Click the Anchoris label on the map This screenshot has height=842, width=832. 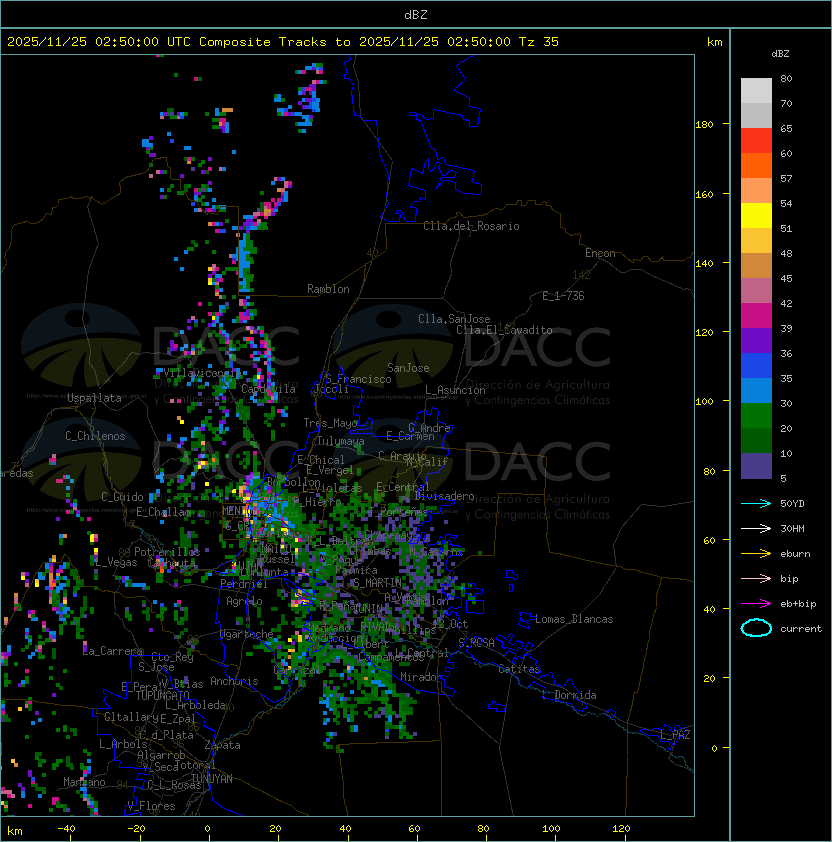pyautogui.click(x=234, y=681)
